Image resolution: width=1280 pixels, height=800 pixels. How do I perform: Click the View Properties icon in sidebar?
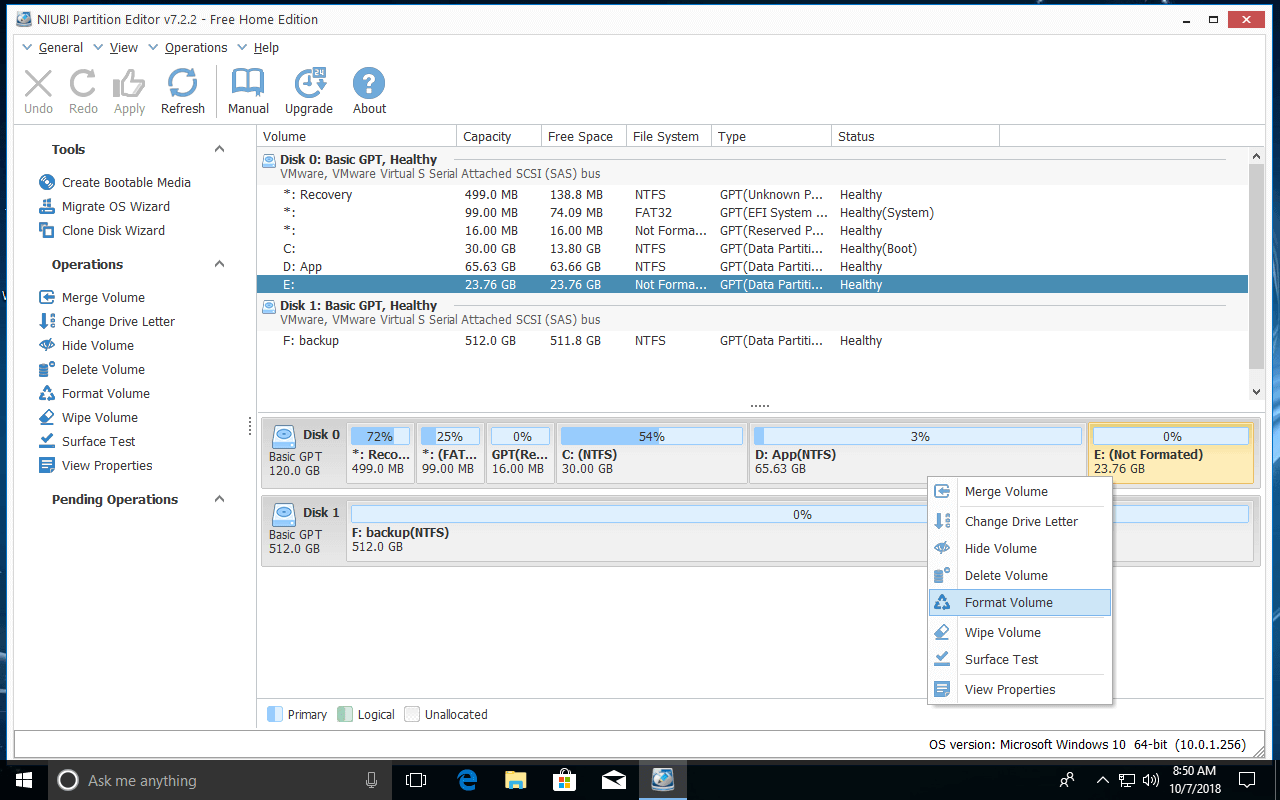(x=46, y=465)
